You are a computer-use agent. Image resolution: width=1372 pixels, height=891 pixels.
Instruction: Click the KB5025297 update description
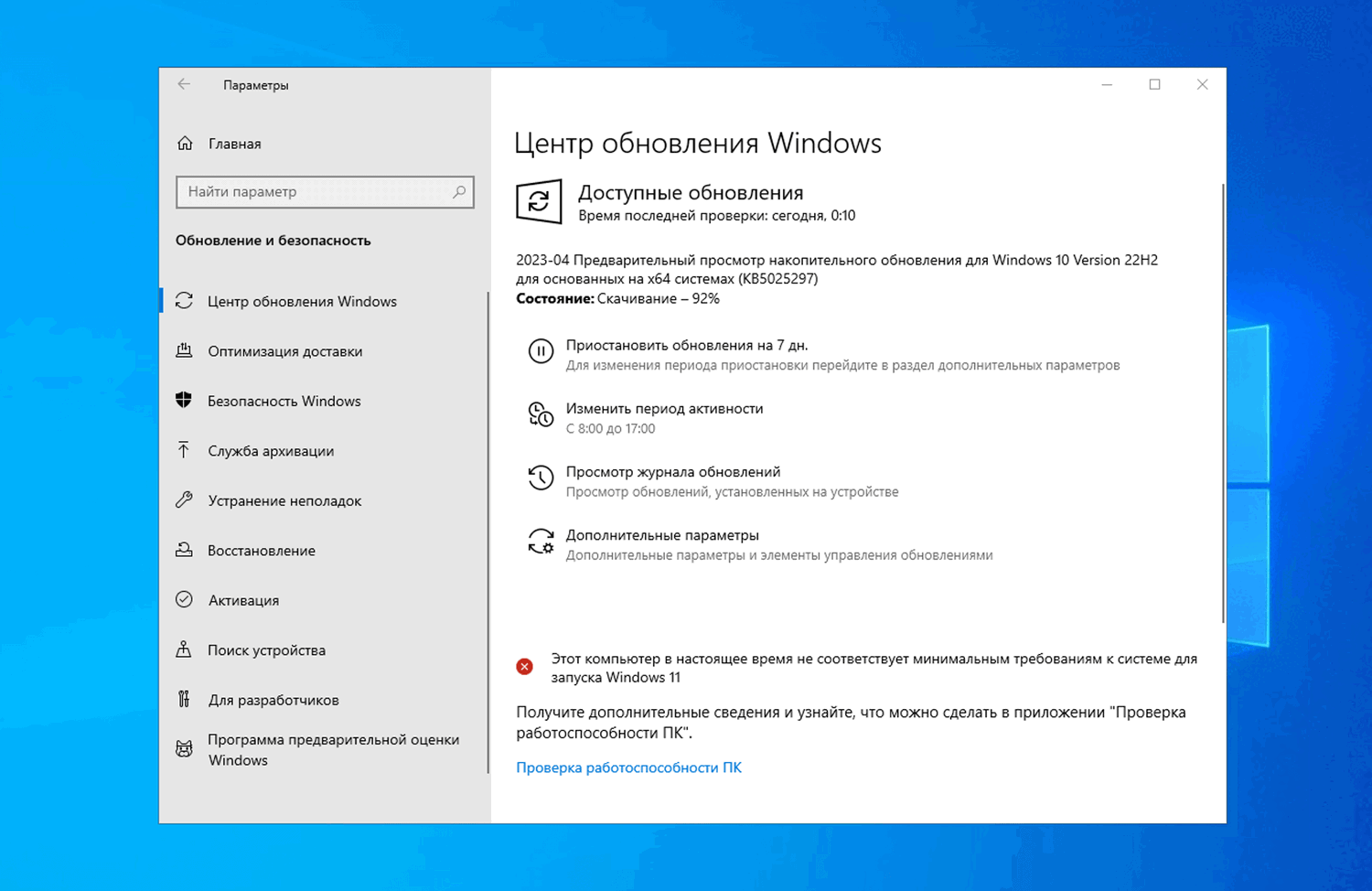coord(837,269)
